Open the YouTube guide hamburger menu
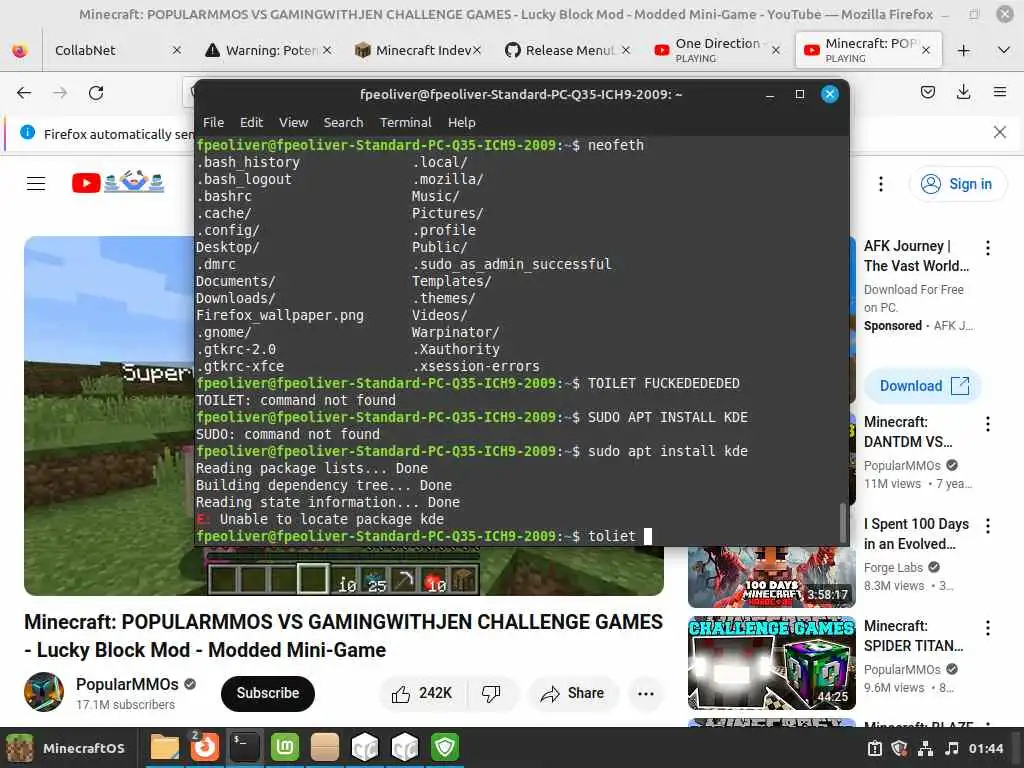1024x768 pixels. (36, 184)
